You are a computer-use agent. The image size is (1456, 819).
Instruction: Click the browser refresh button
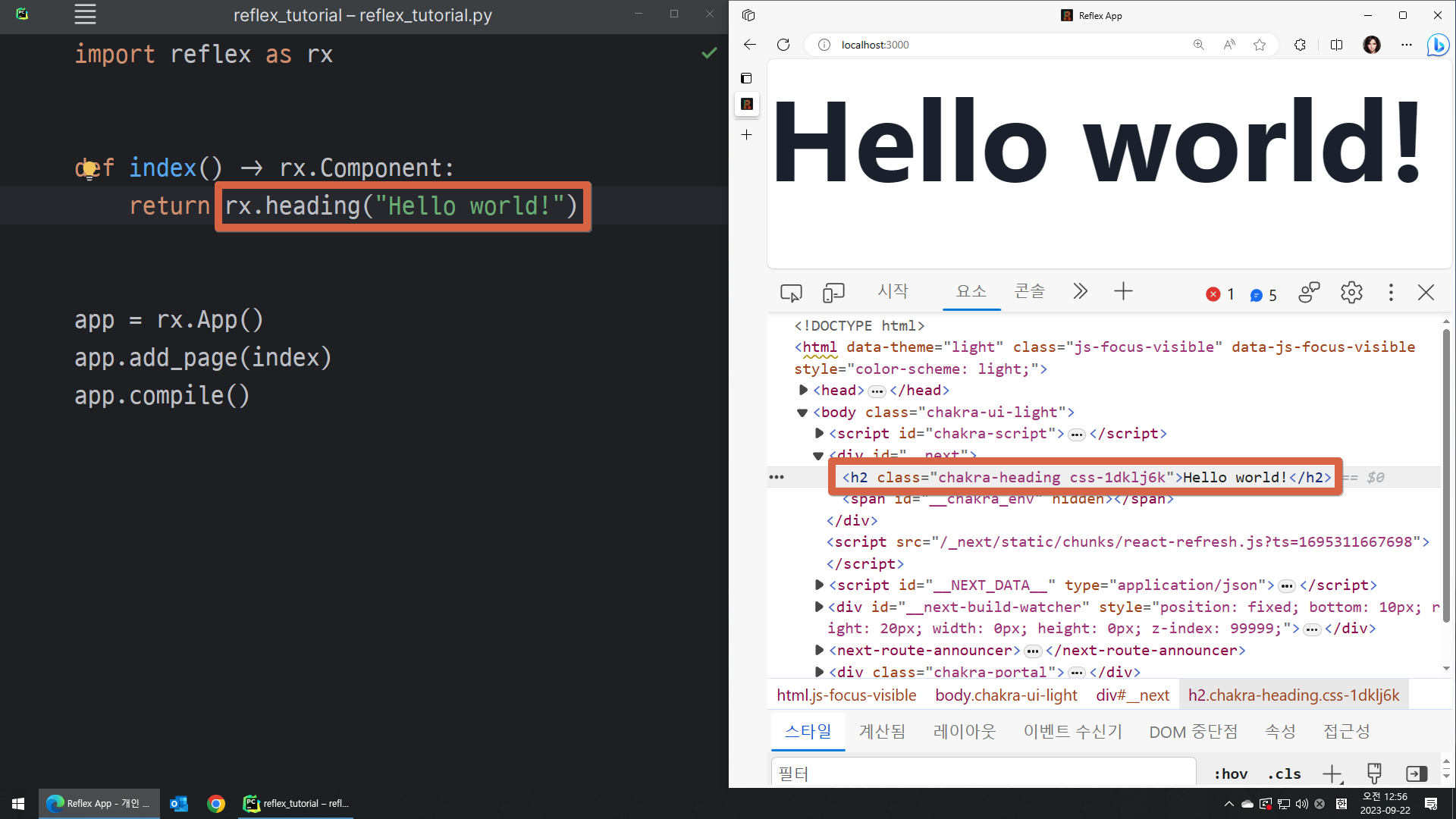point(783,45)
